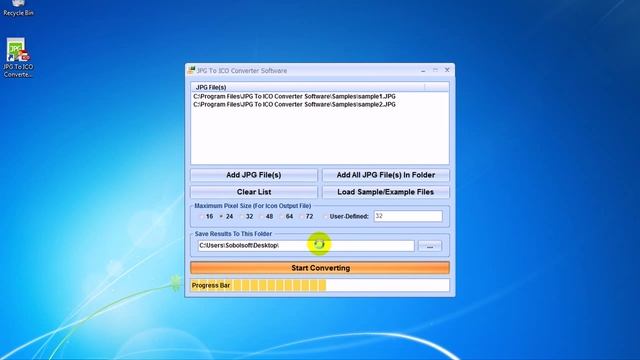This screenshot has width=640, height=360.
Task: Click the Save Results folder path field
Action: 306,246
